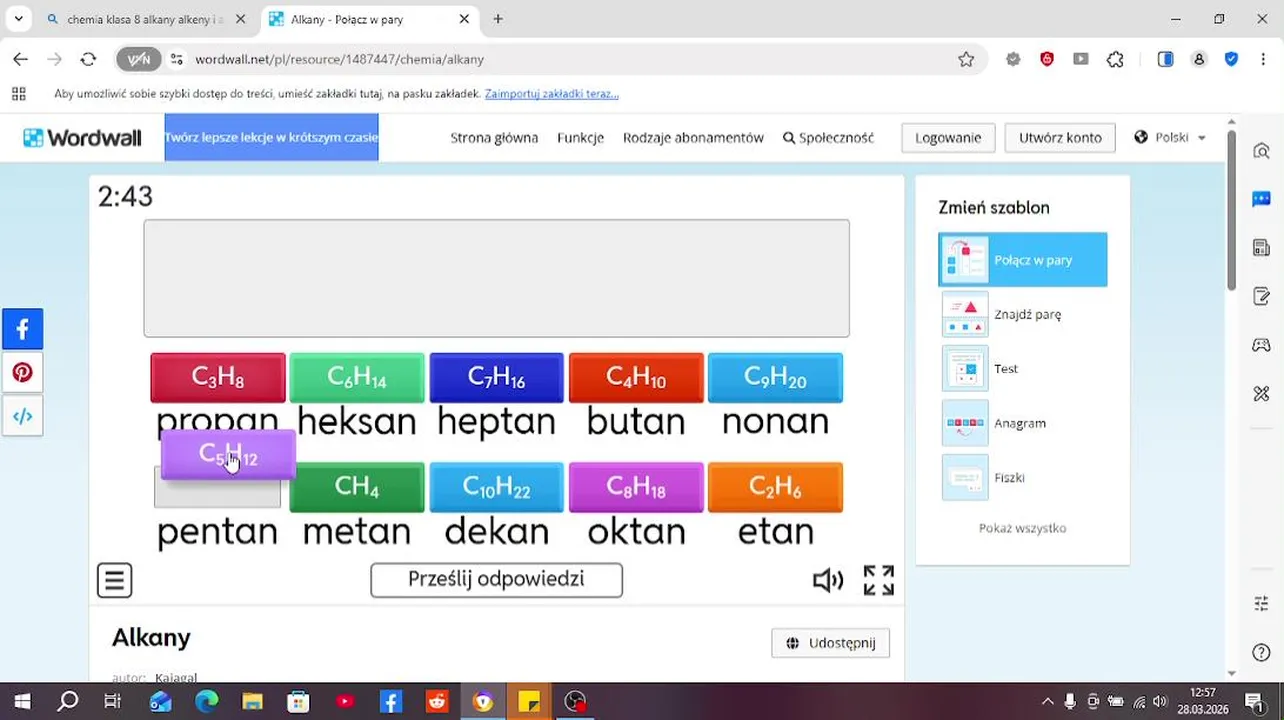Open the apps grid in bookmarks bar
Image resolution: width=1284 pixels, height=720 pixels.
coord(18,94)
